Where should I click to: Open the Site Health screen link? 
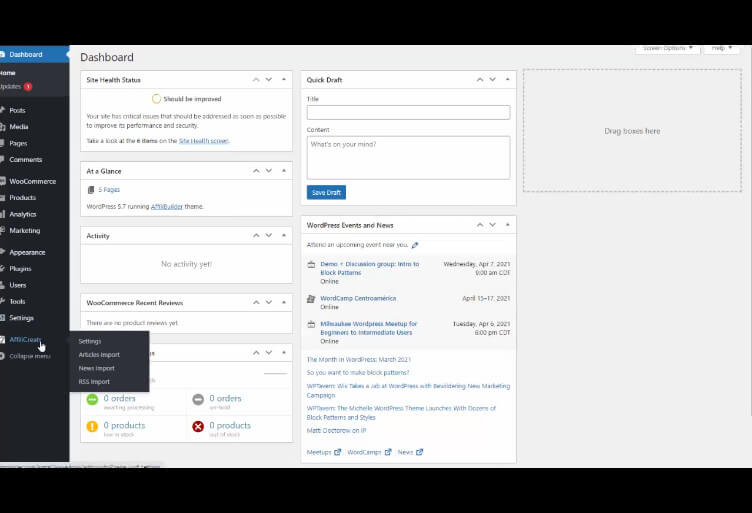tap(204, 141)
